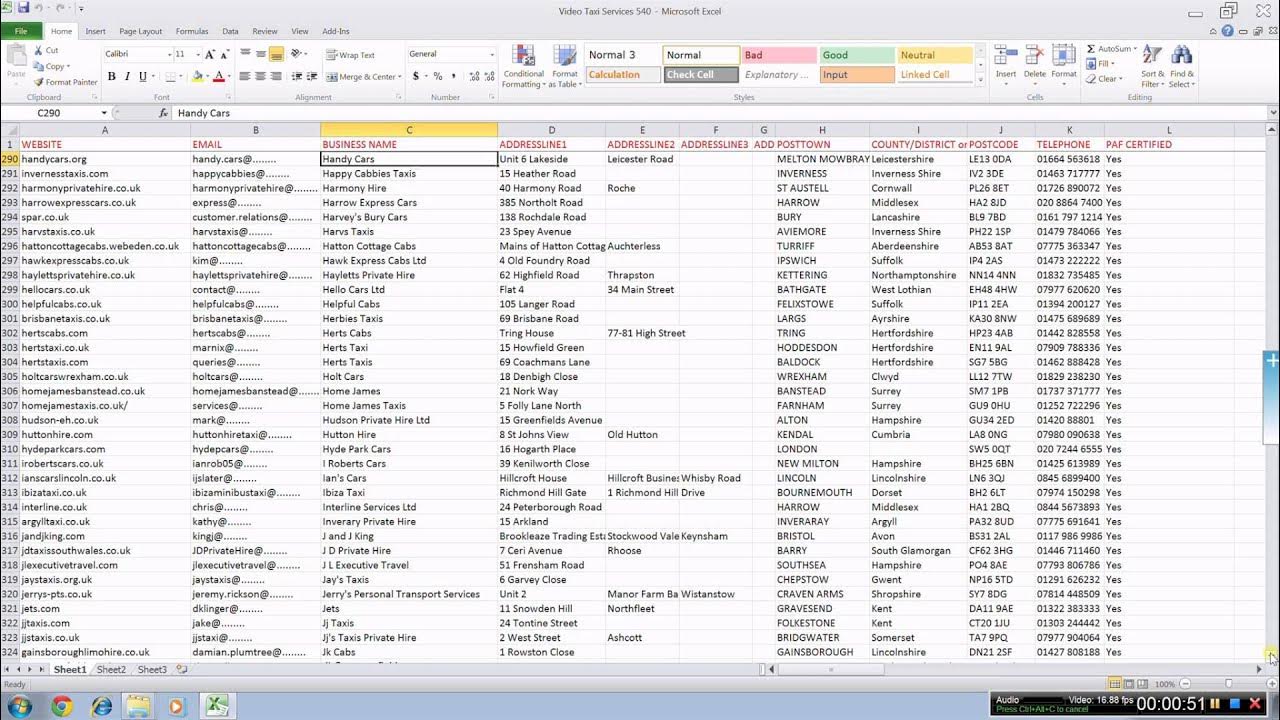Open Format as Table gallery
Image resolution: width=1280 pixels, height=720 pixels.
pos(565,67)
